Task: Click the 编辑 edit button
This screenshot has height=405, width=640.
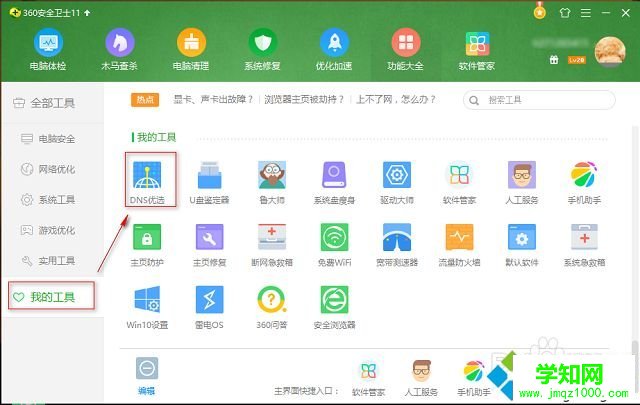Action: pos(147,376)
